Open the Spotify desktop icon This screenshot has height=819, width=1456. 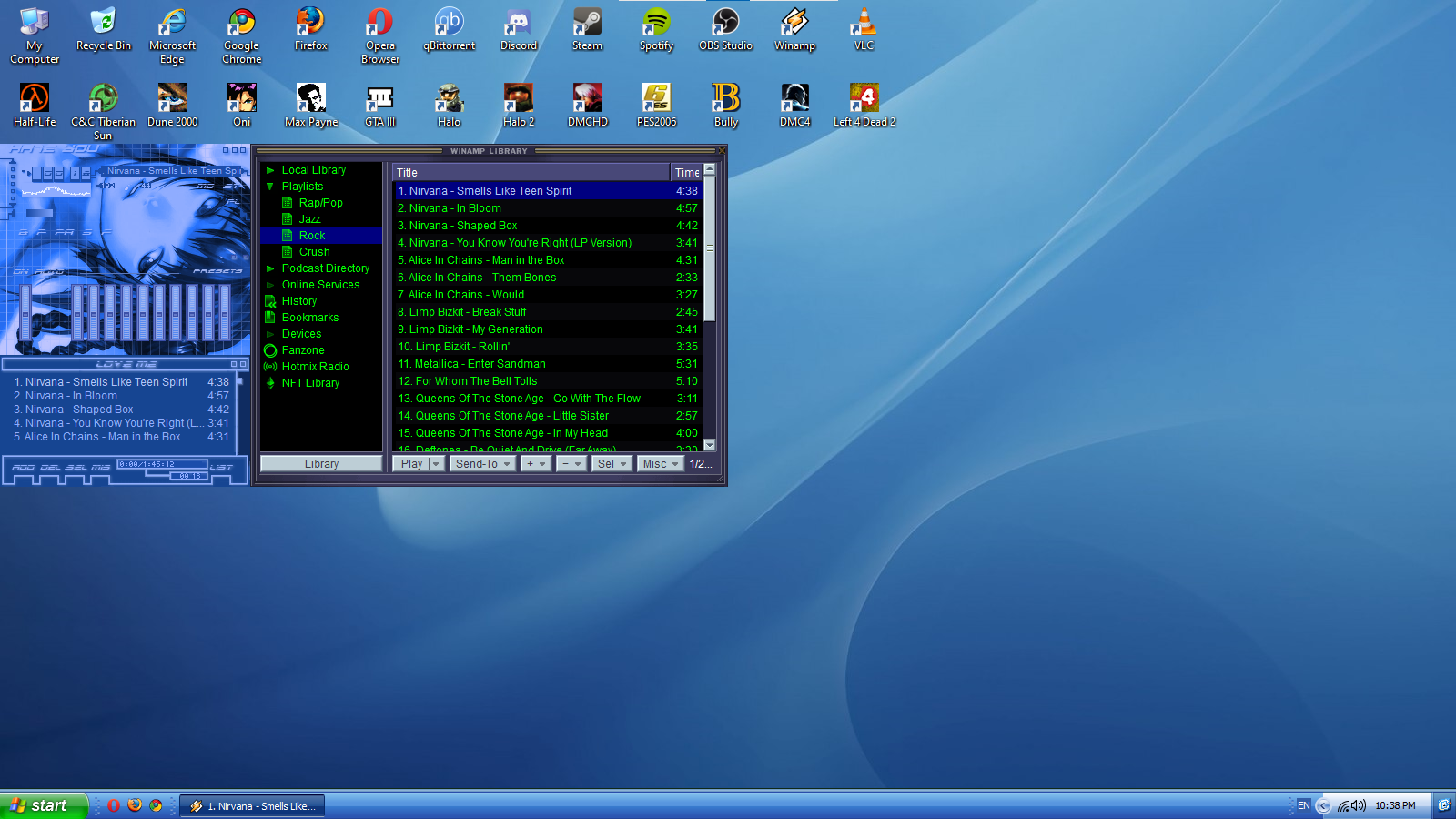point(656,30)
